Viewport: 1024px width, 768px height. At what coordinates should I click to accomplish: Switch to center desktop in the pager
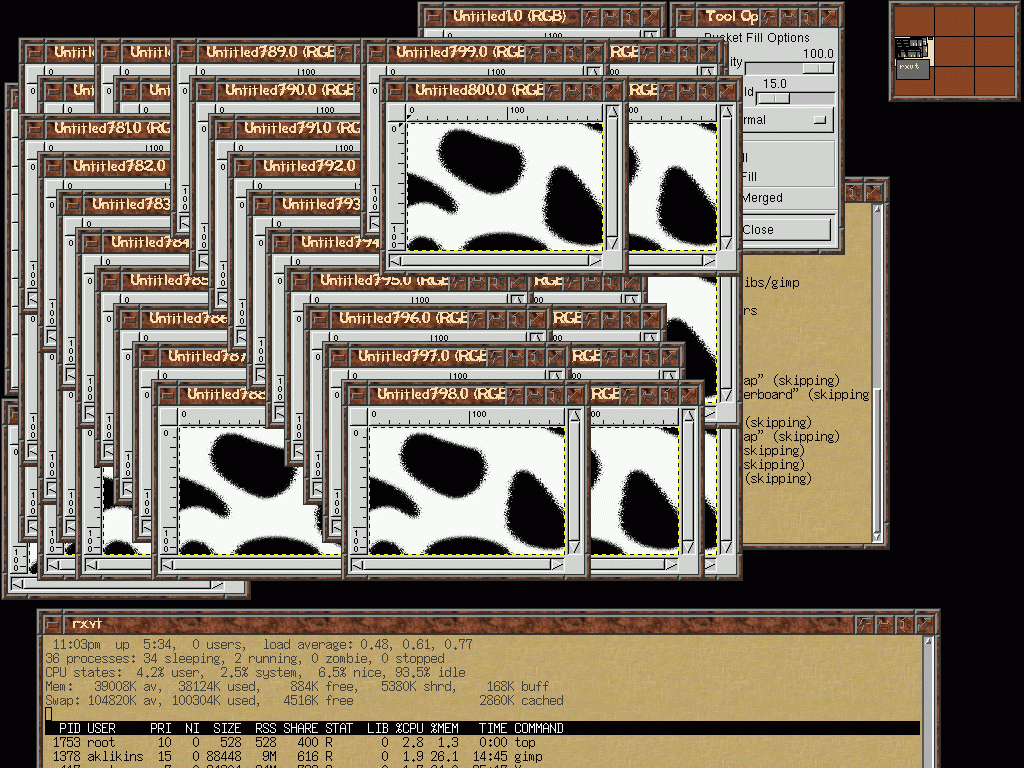click(955, 51)
